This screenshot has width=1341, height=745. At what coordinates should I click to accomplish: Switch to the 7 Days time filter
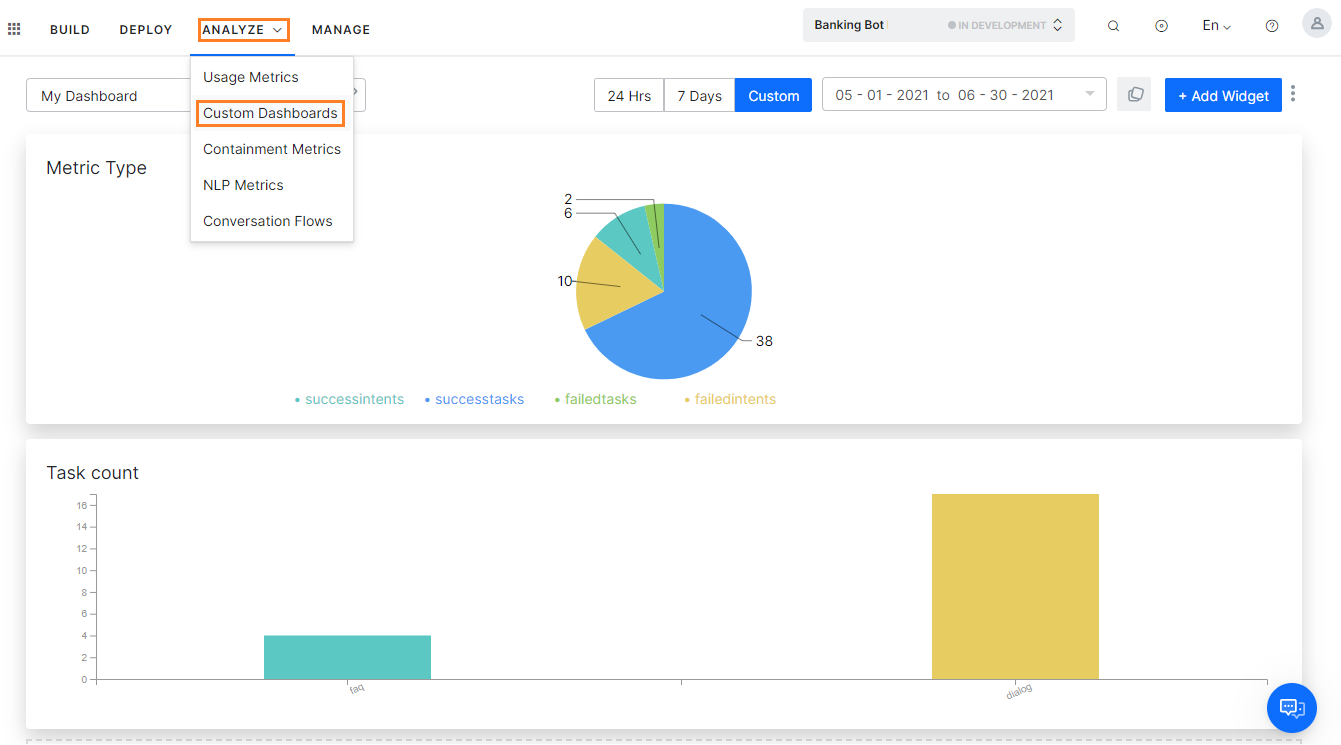click(x=698, y=94)
